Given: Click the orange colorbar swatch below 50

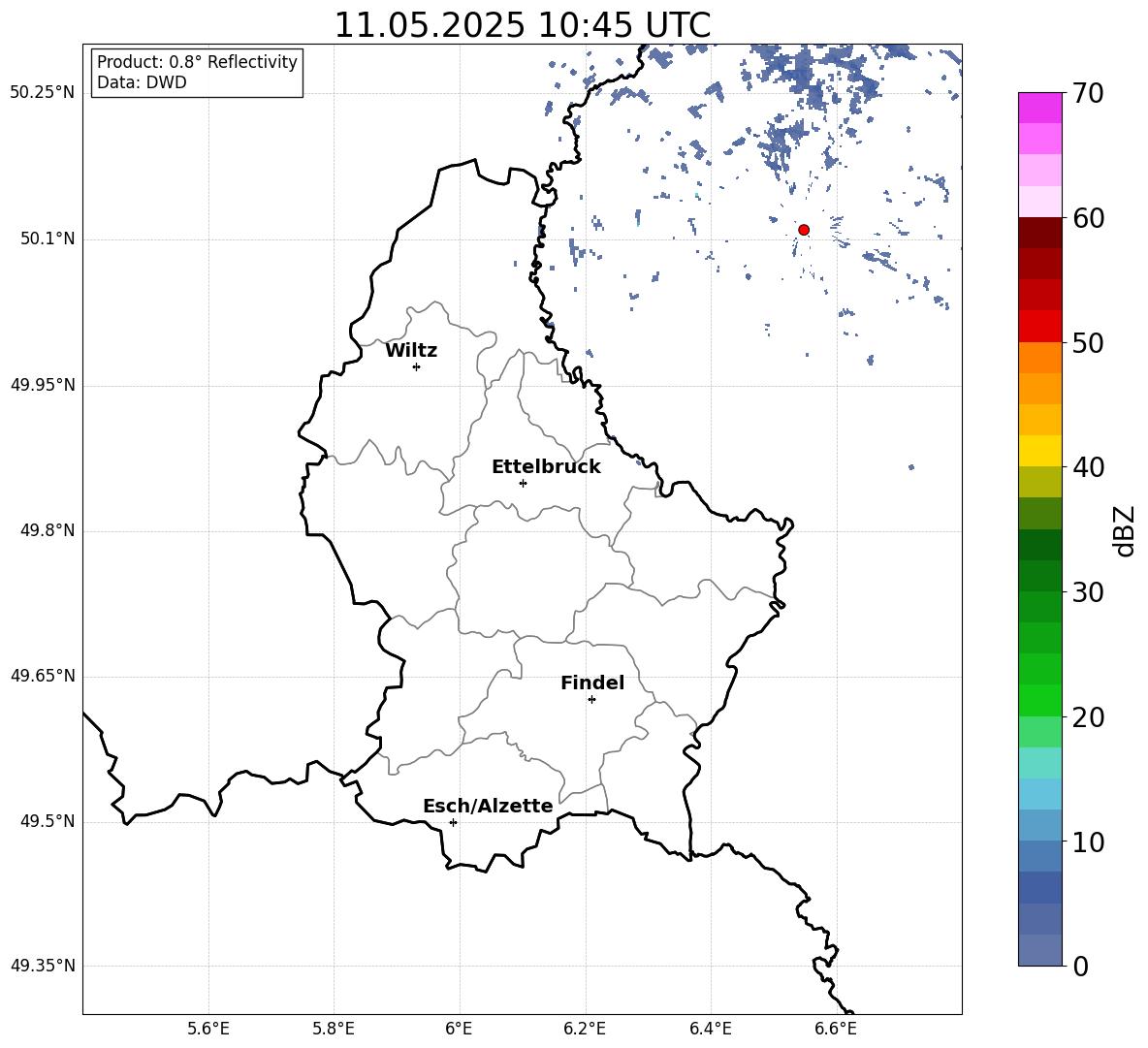Looking at the screenshot, I should click(x=1040, y=358).
